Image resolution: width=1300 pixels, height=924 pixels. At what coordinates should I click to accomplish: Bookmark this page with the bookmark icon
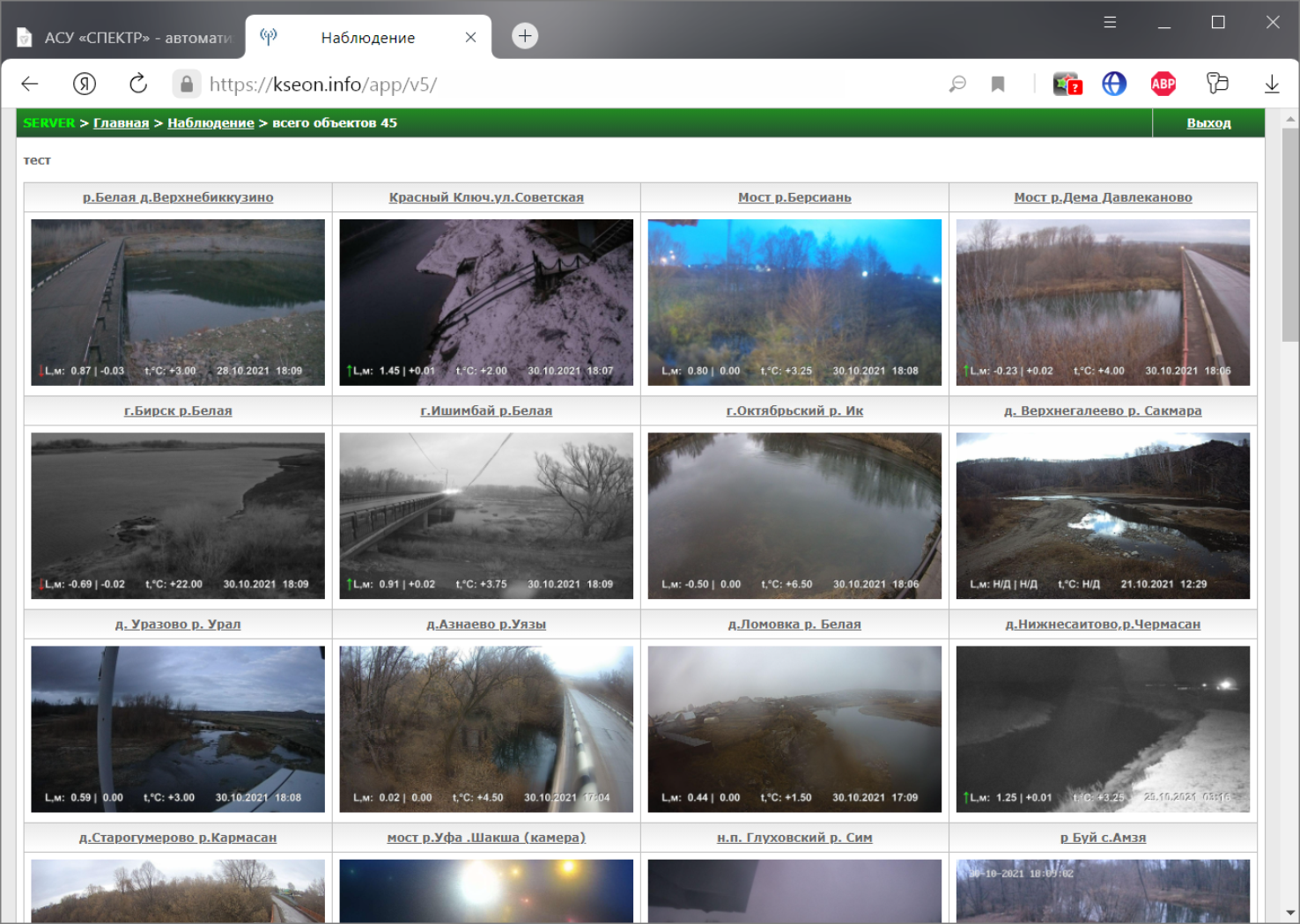[x=998, y=84]
